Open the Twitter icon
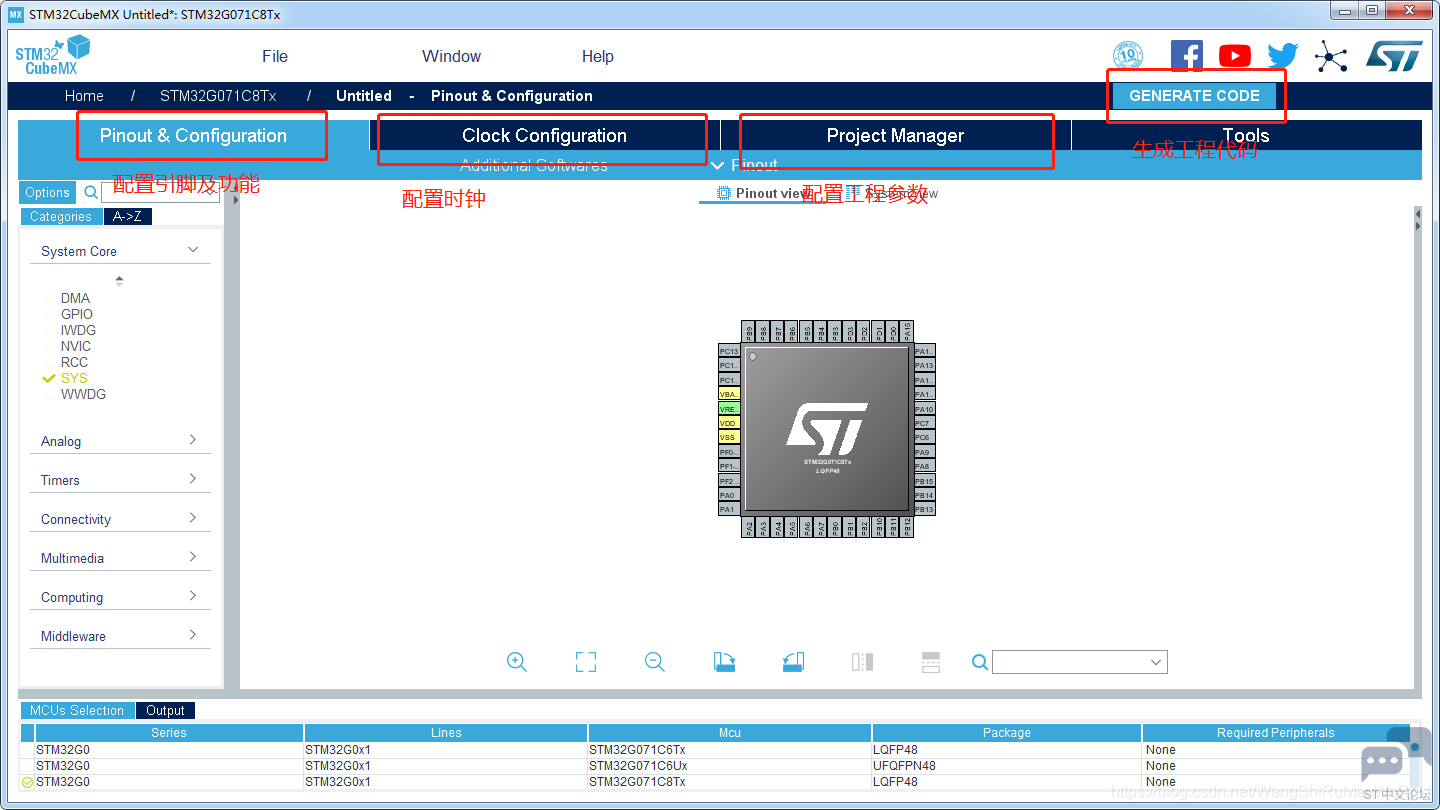Viewport: 1440px width, 810px height. coord(1283,56)
